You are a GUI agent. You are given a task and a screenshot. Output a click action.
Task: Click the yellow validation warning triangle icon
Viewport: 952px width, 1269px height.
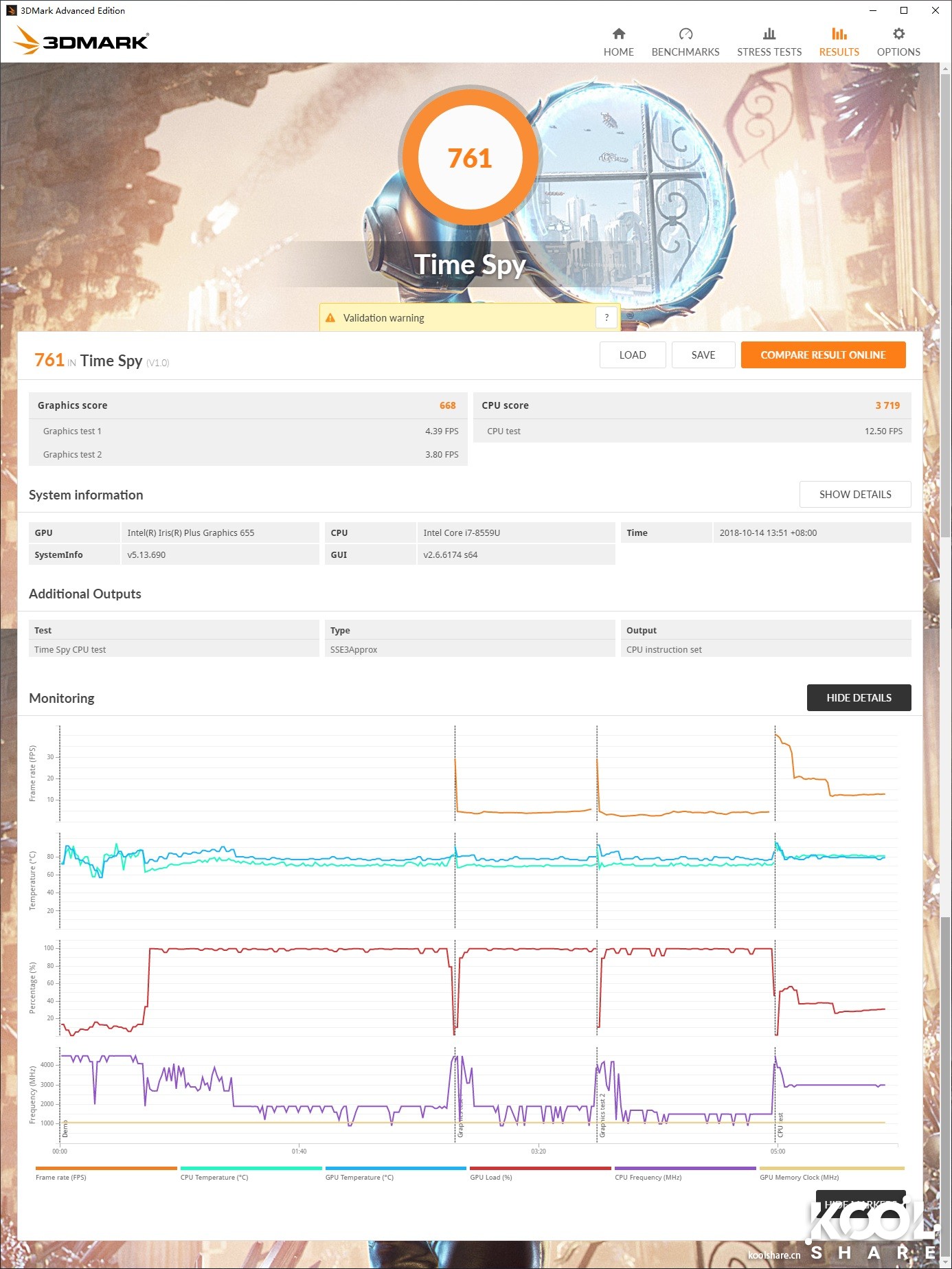coord(330,318)
